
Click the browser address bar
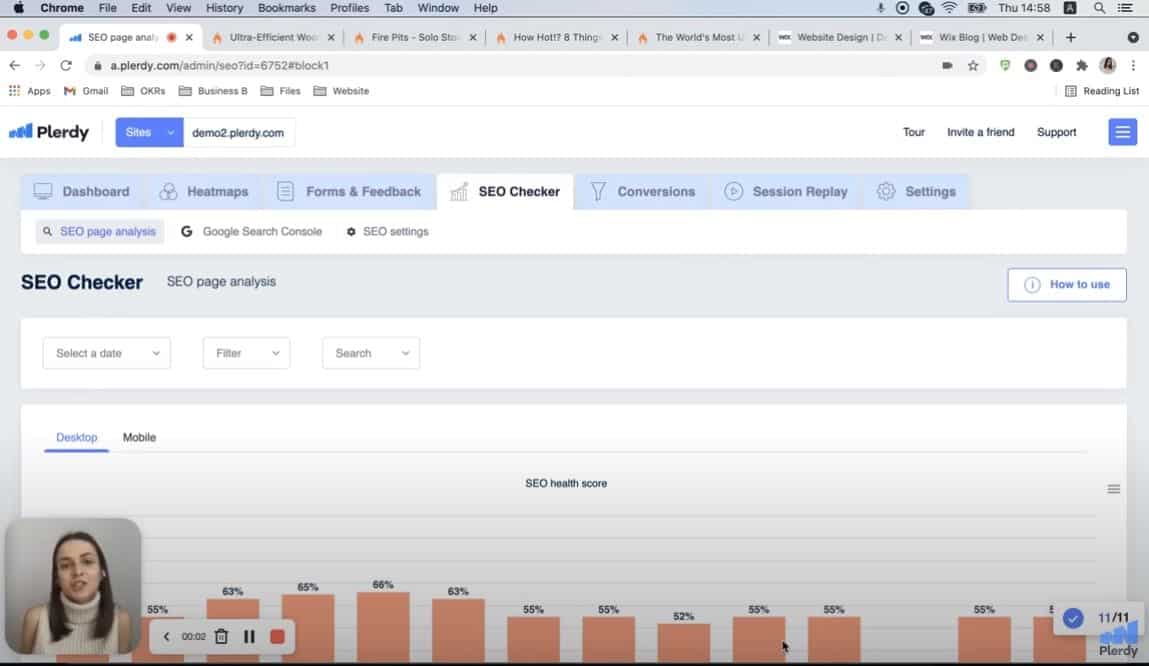513,65
